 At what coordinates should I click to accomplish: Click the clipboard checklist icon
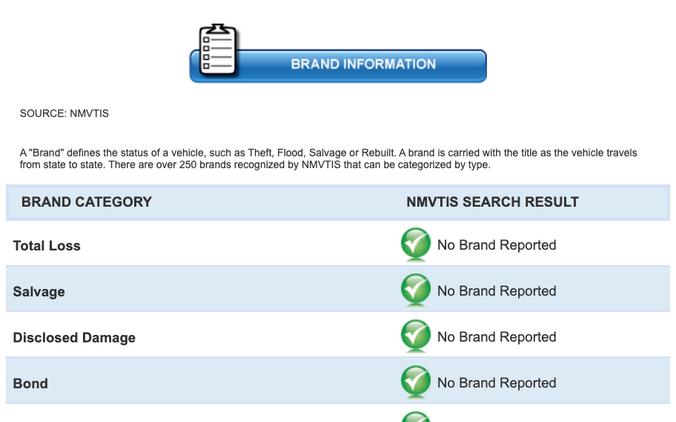coord(218,50)
